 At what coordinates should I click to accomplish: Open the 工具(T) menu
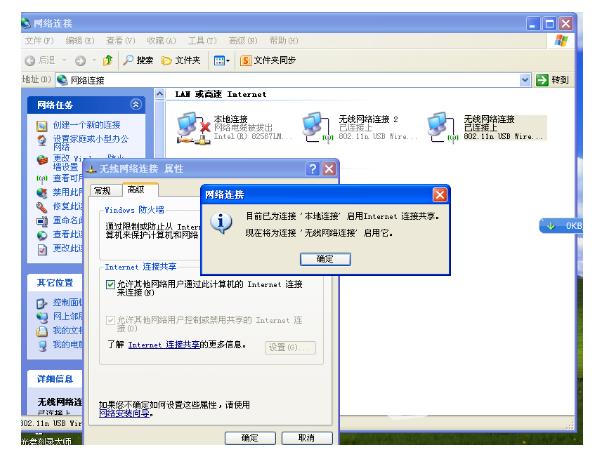coord(202,40)
